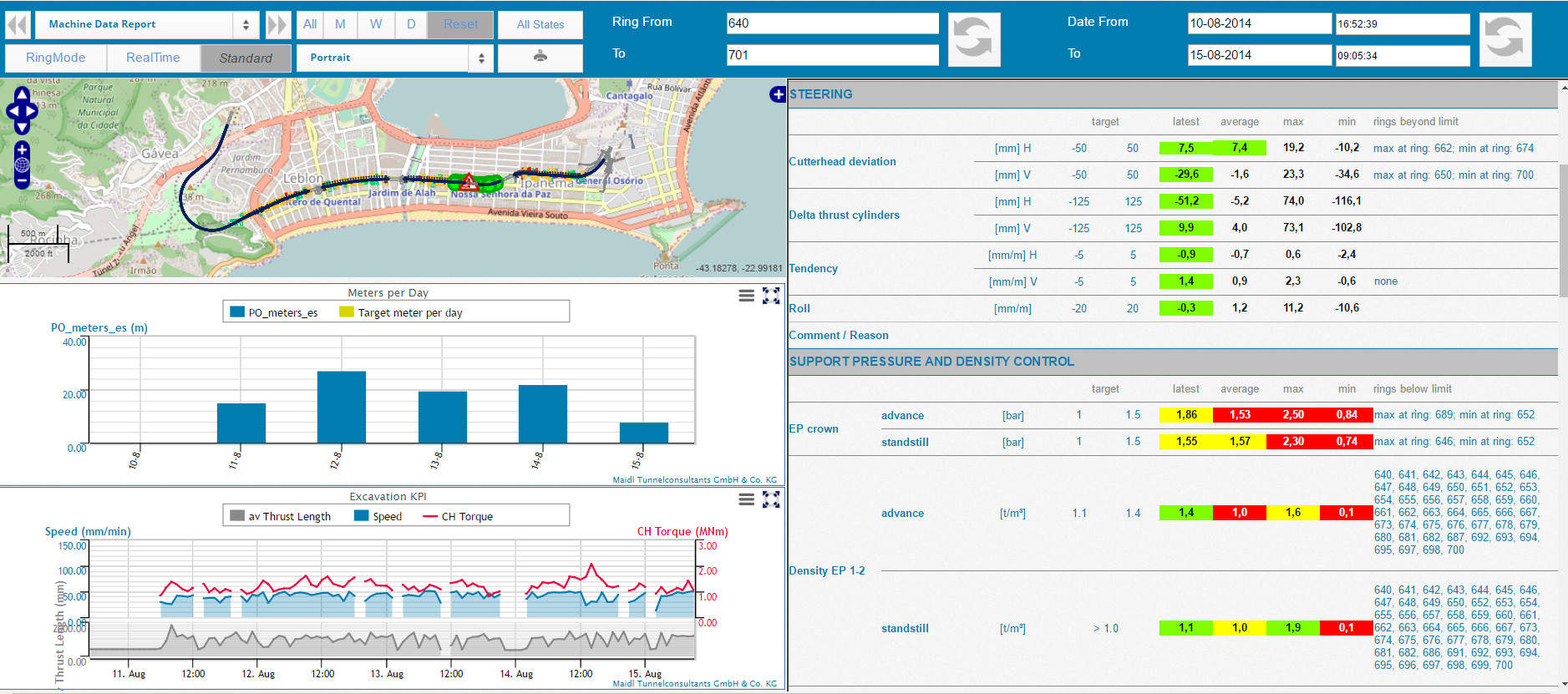1568x694 pixels.
Task: Open the Machine Data Report dropdown
Action: tap(146, 24)
